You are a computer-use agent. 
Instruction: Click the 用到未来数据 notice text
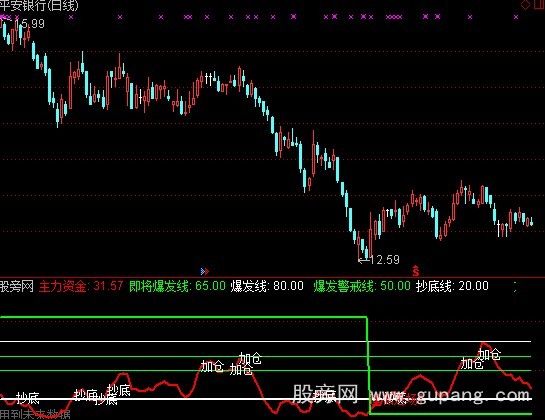tap(35, 415)
